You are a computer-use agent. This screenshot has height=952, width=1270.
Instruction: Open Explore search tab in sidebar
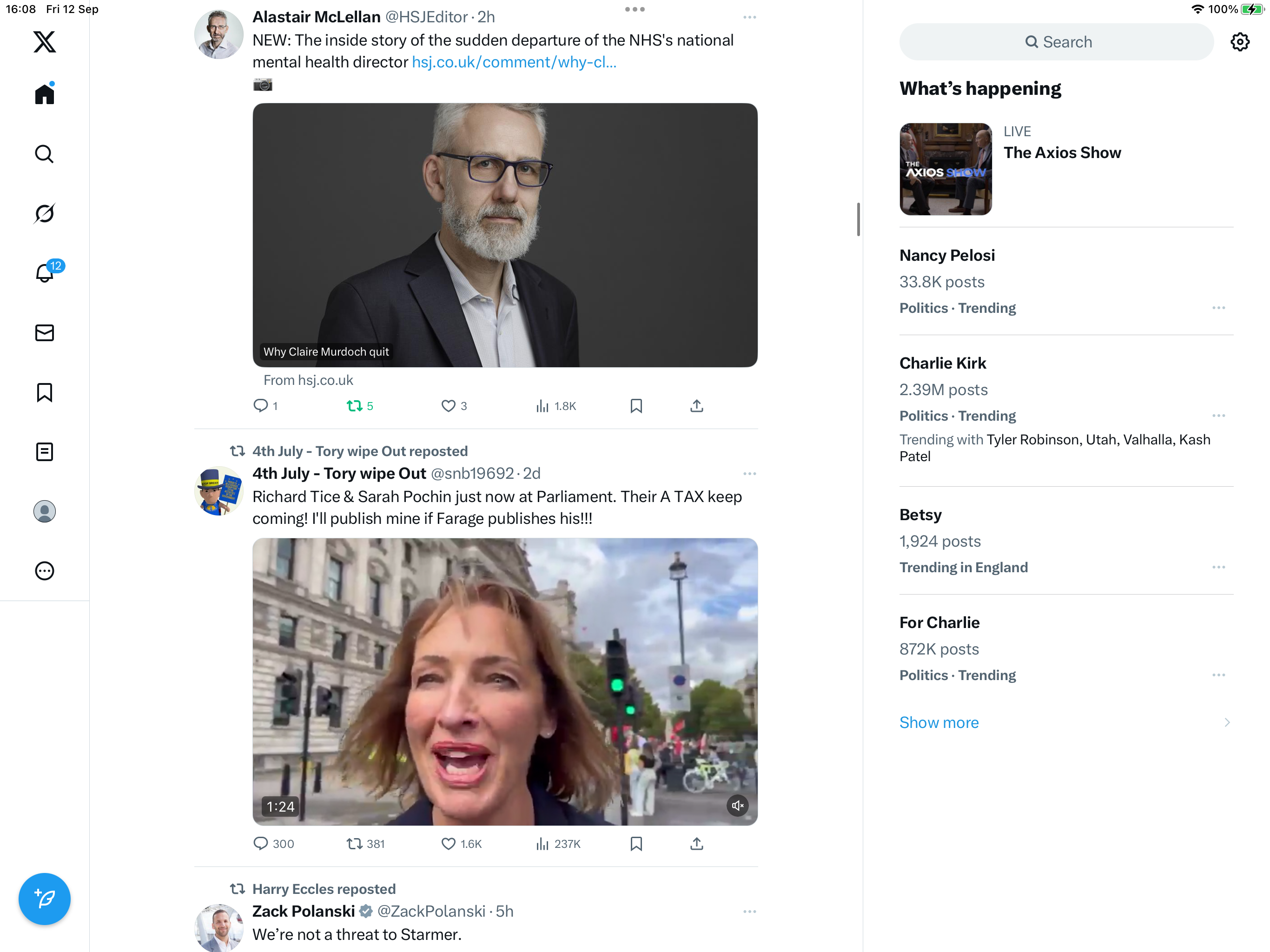[44, 154]
